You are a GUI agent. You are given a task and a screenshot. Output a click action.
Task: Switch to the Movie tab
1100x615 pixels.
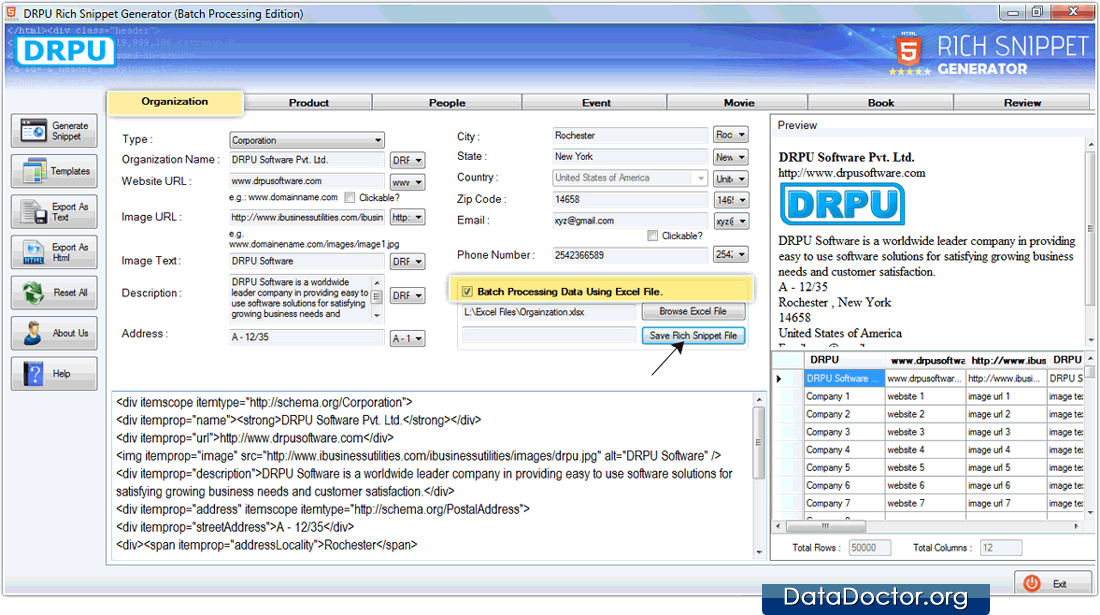(x=739, y=102)
